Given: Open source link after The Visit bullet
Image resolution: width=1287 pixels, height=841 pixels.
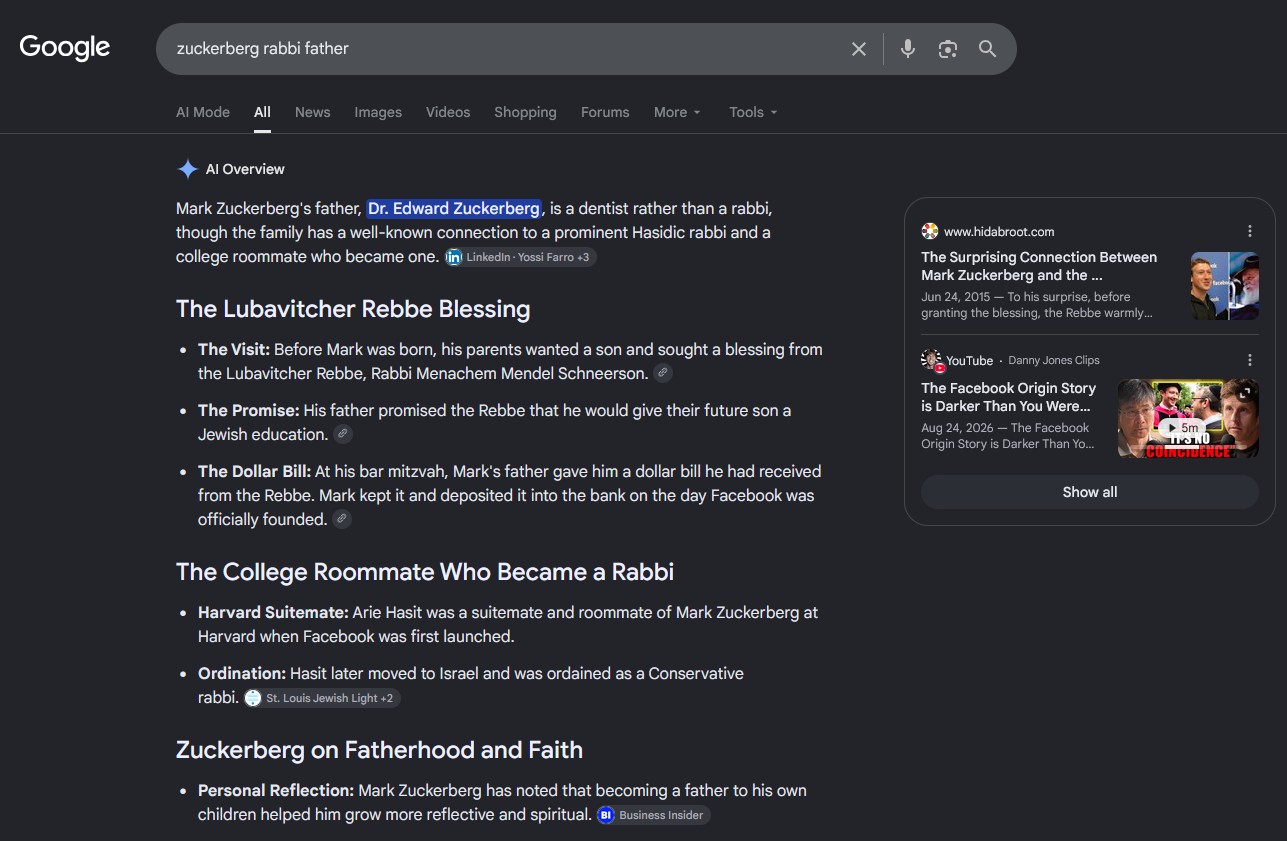Looking at the screenshot, I should pos(662,373).
